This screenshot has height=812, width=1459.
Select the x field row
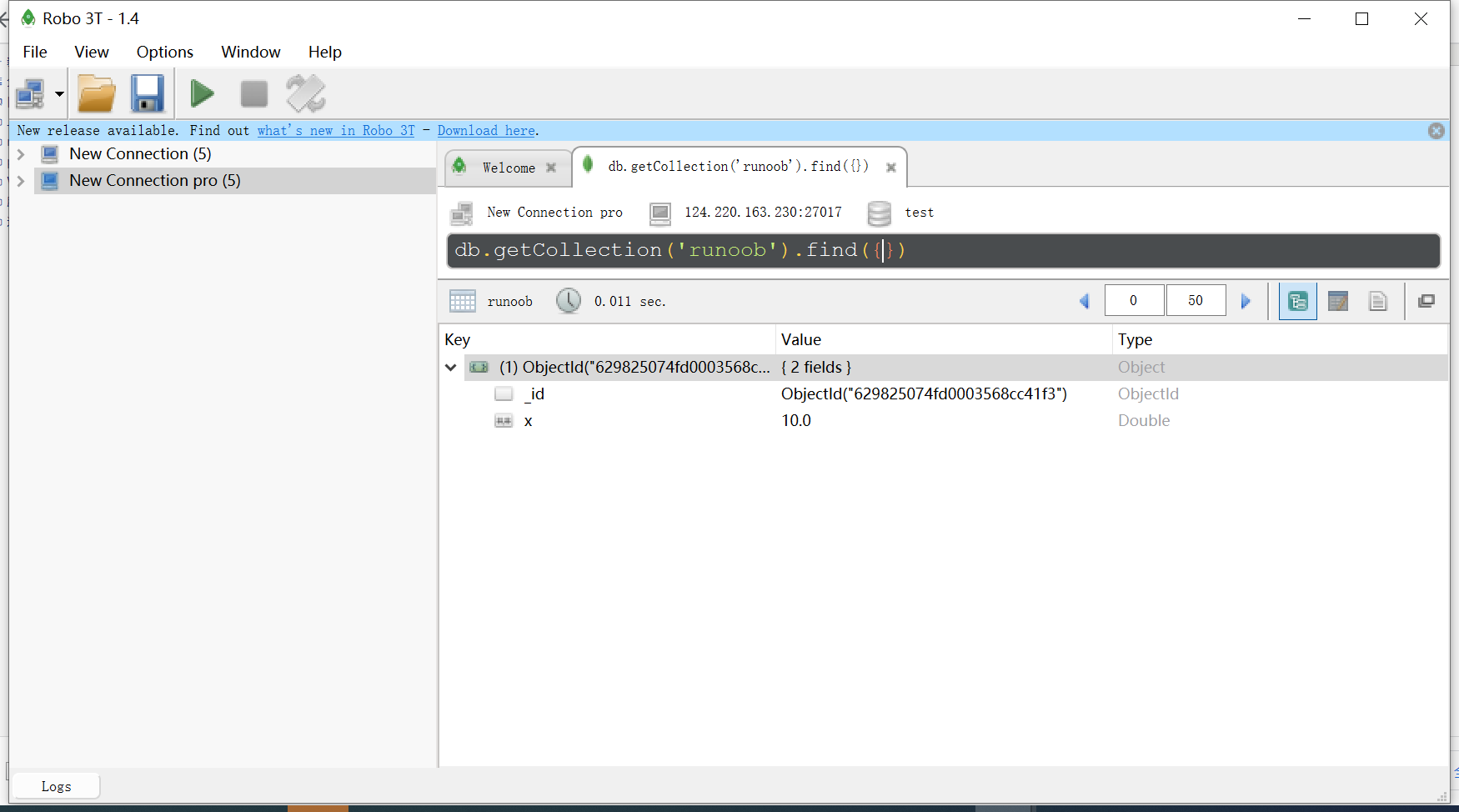(x=944, y=421)
